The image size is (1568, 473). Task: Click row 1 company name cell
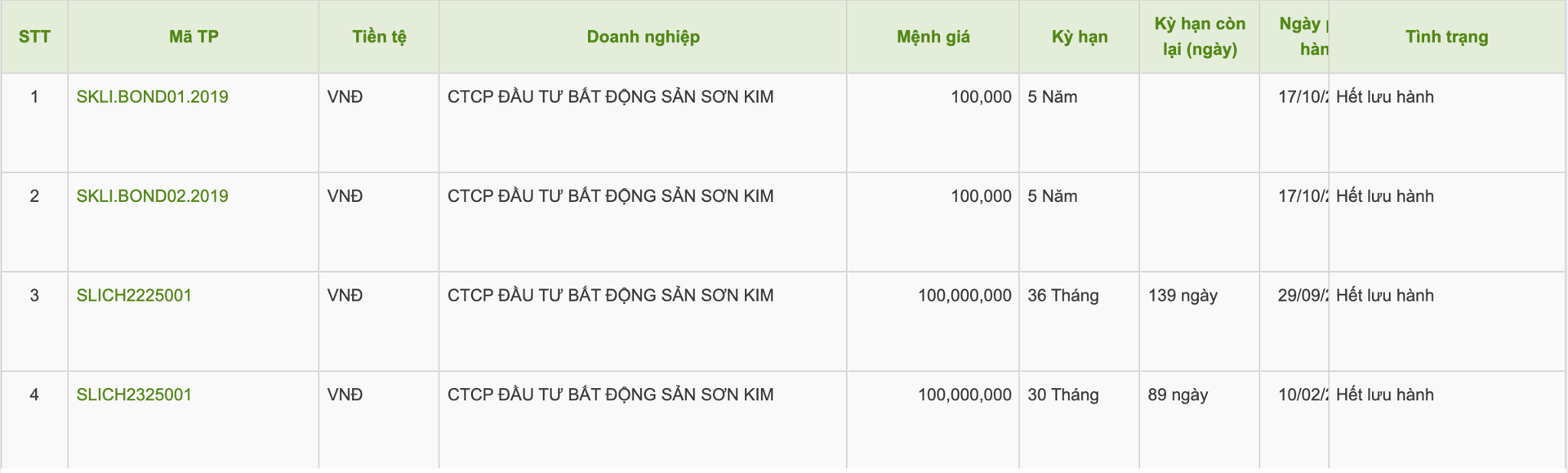[x=610, y=96]
